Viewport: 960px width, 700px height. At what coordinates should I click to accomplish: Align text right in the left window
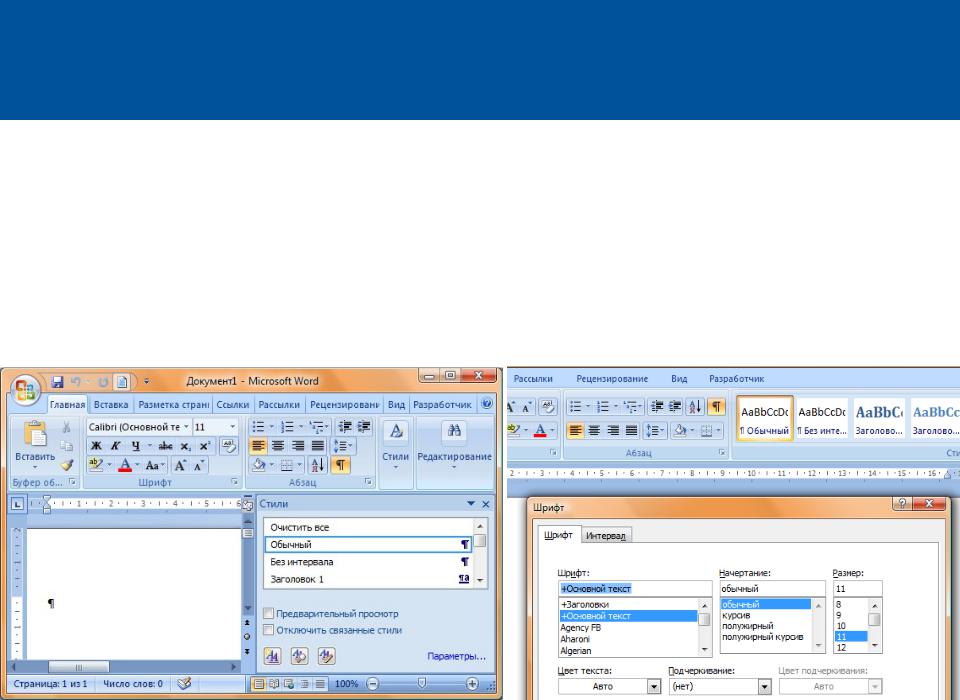tap(298, 446)
